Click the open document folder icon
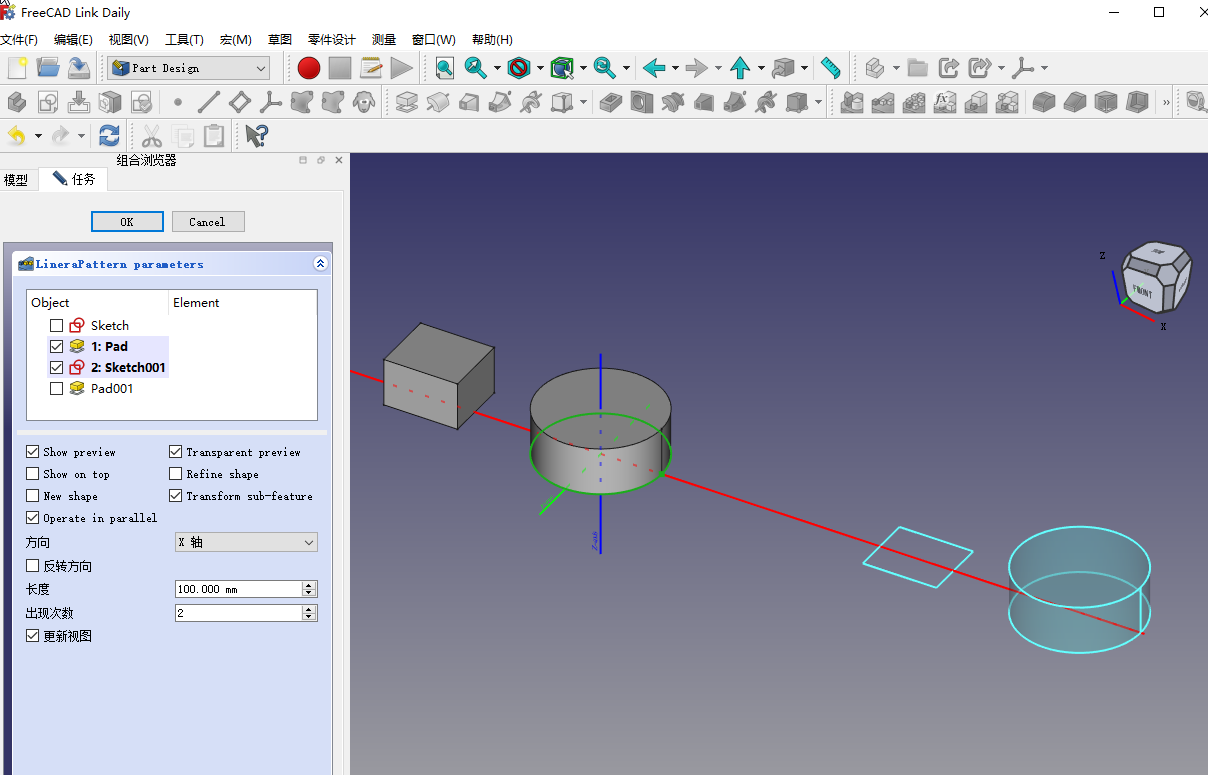Viewport: 1208px width, 775px height. pyautogui.click(x=48, y=68)
